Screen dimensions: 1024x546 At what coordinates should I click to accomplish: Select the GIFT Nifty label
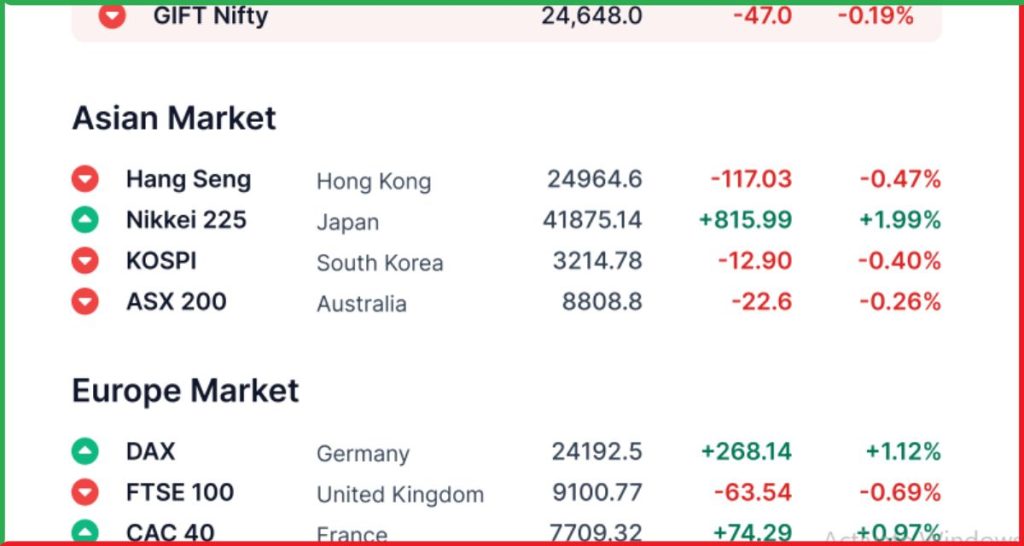(x=210, y=16)
